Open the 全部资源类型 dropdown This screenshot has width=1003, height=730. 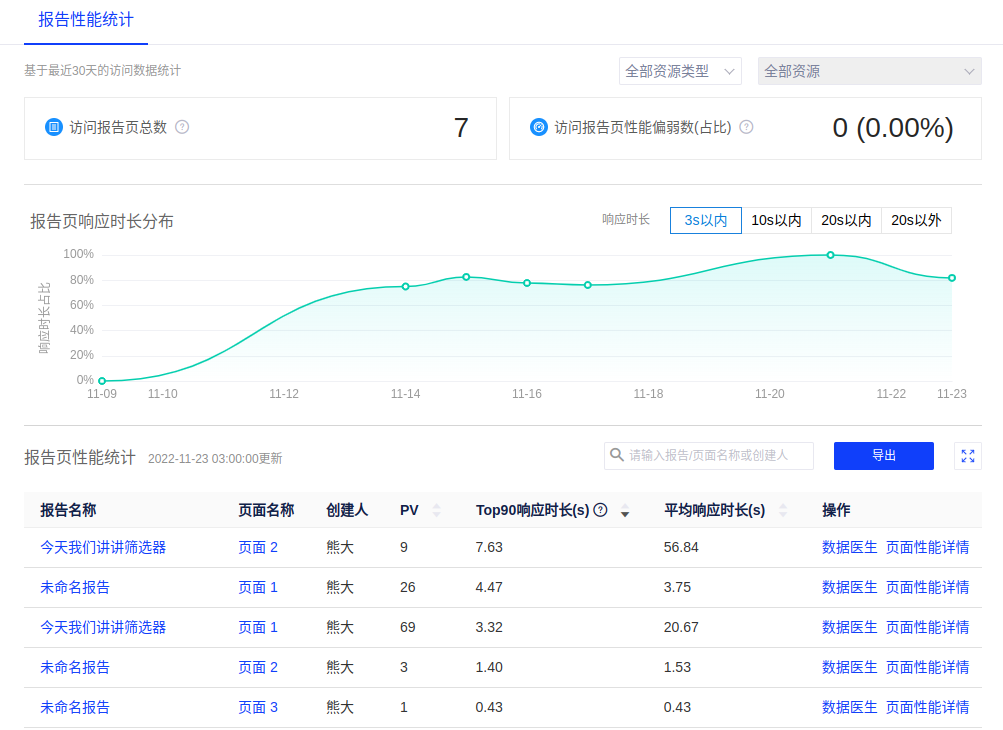pyautogui.click(x=680, y=71)
